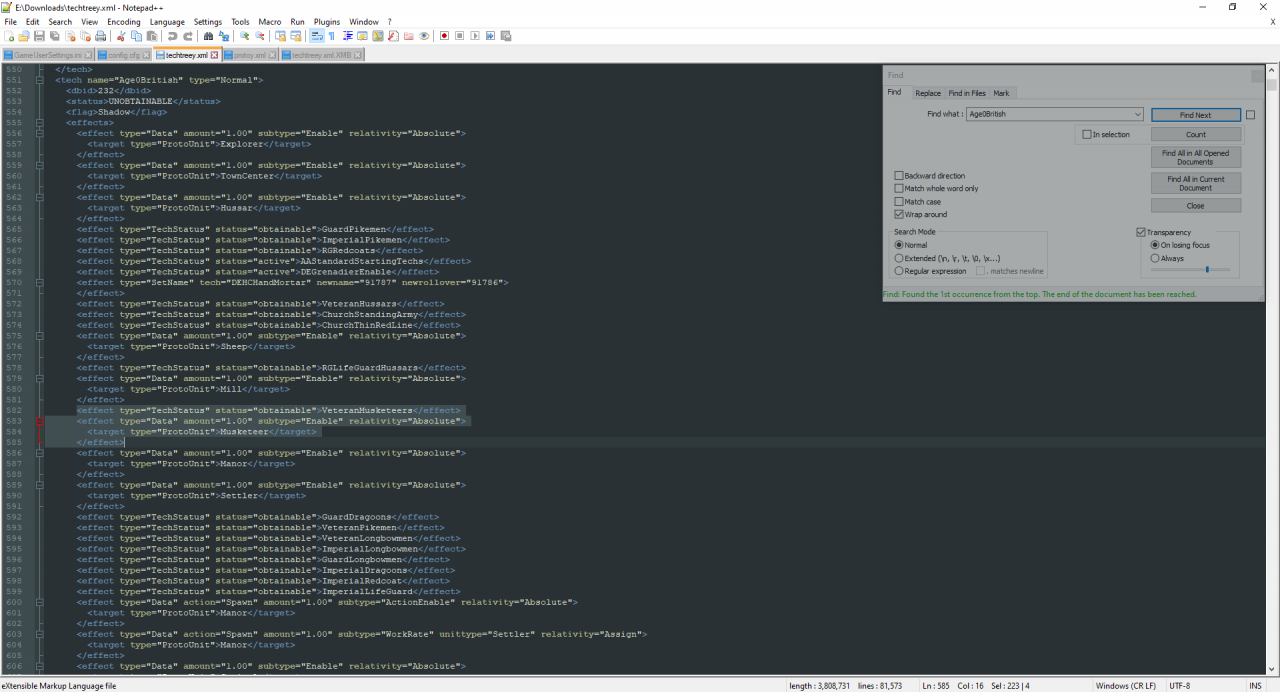Click the Zoom In toolbar icon
Viewport: 1280px width, 692px height.
244,36
